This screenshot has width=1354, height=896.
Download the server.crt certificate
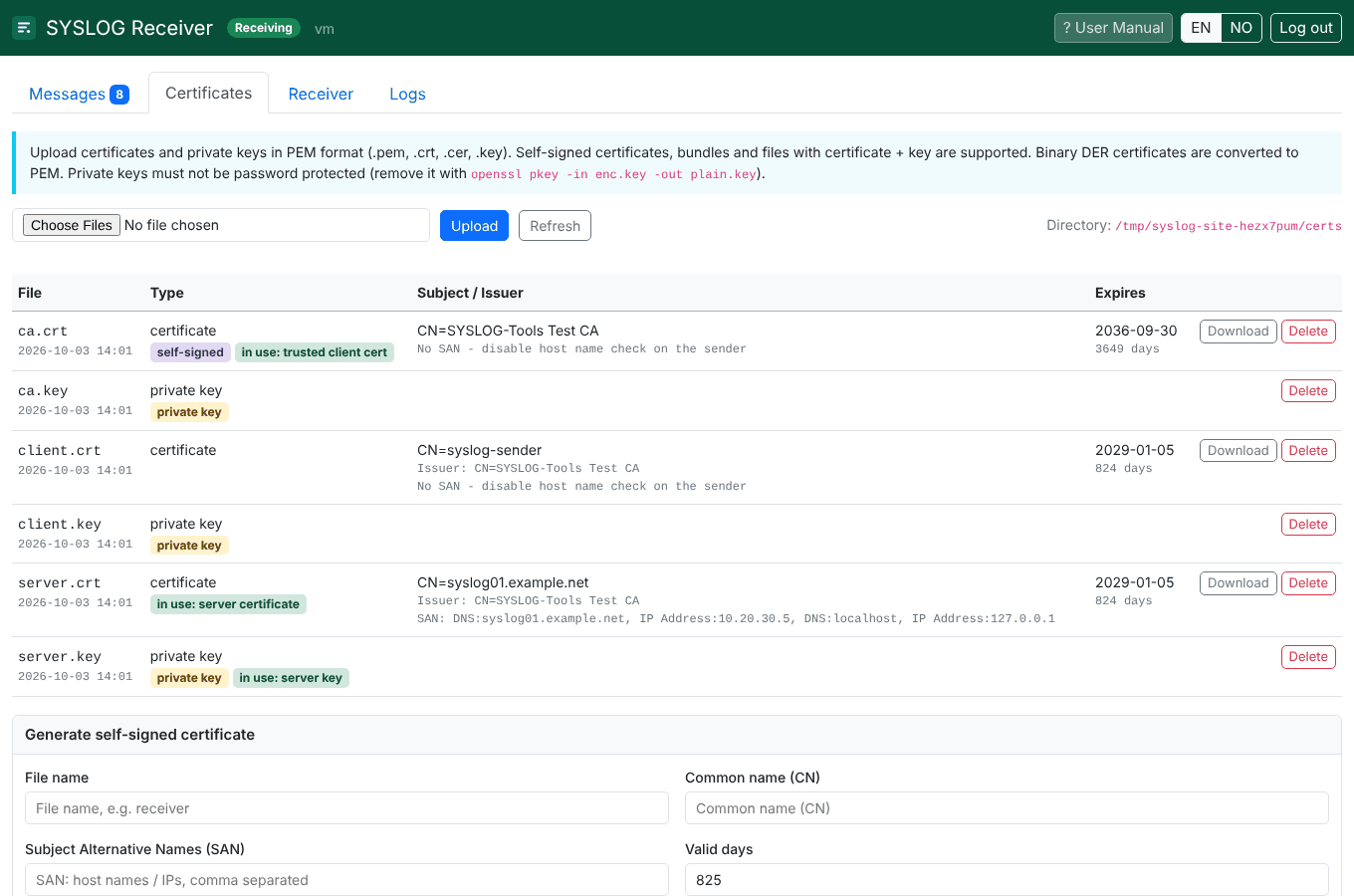(x=1238, y=583)
